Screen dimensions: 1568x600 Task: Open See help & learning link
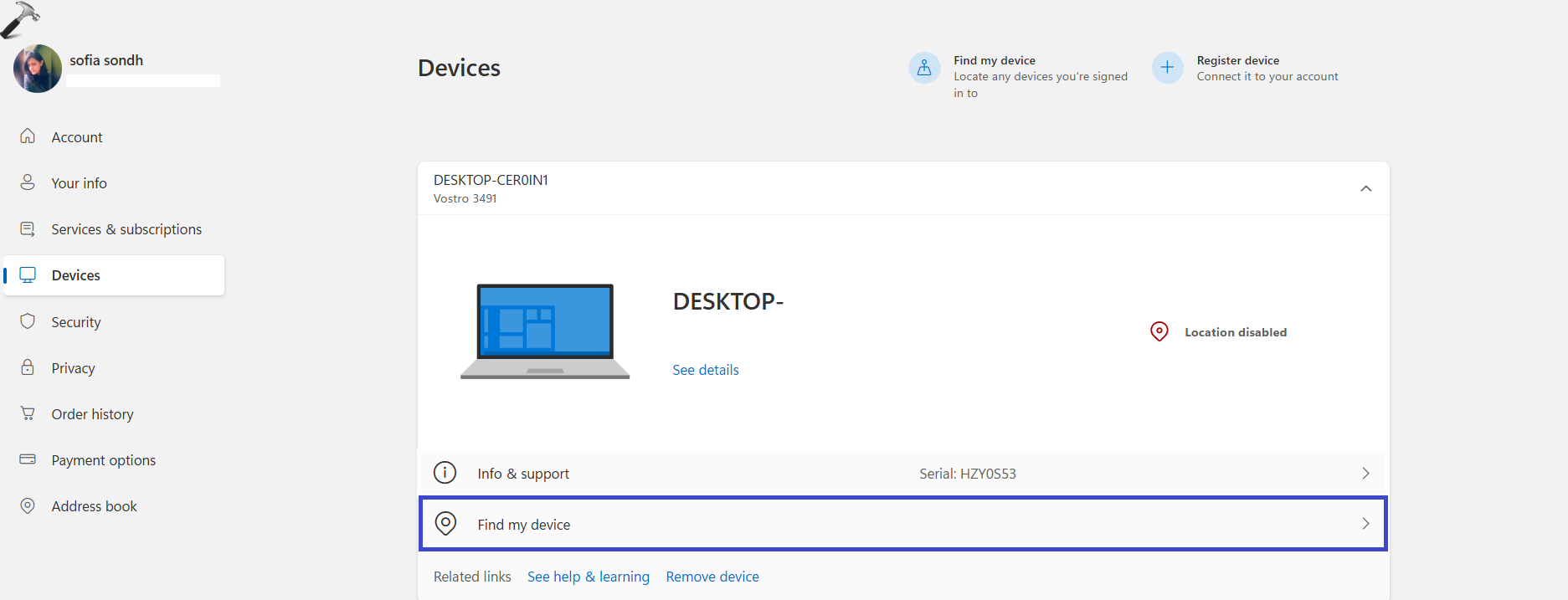[x=588, y=577]
